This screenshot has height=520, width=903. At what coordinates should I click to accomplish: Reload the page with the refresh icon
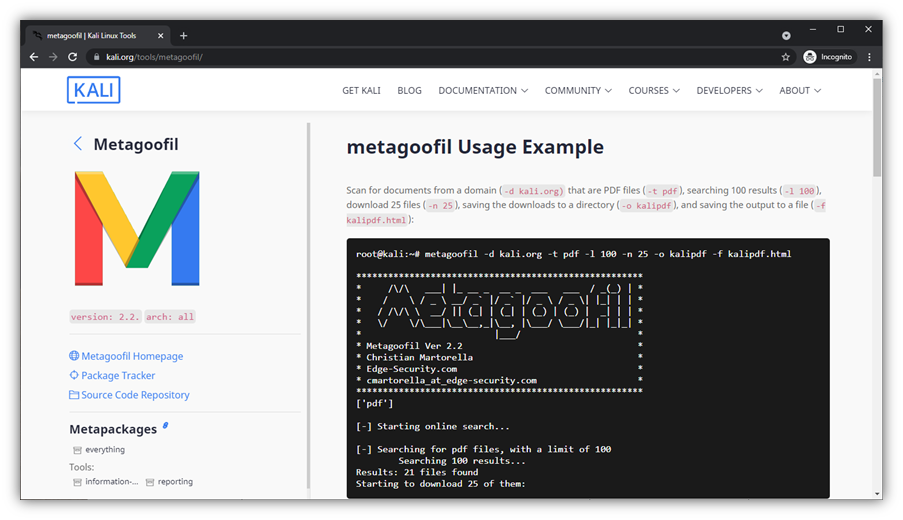click(73, 57)
